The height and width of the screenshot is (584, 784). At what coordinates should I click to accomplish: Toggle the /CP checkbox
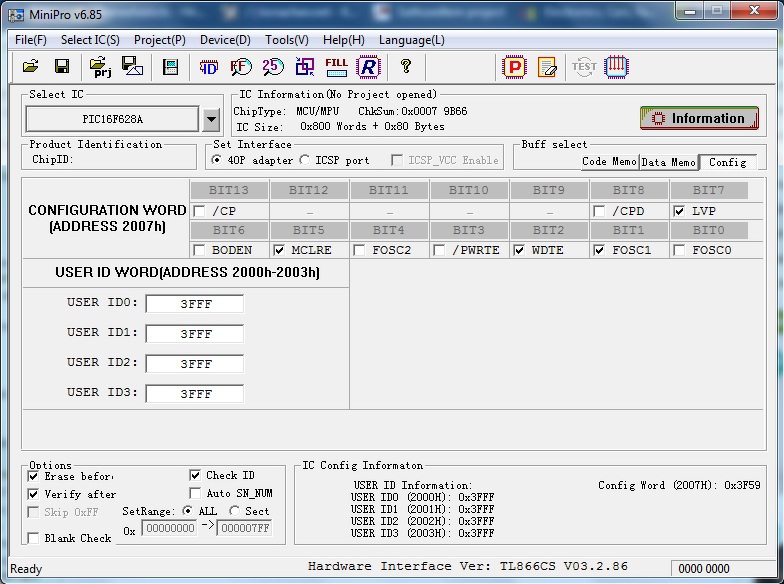click(x=200, y=211)
